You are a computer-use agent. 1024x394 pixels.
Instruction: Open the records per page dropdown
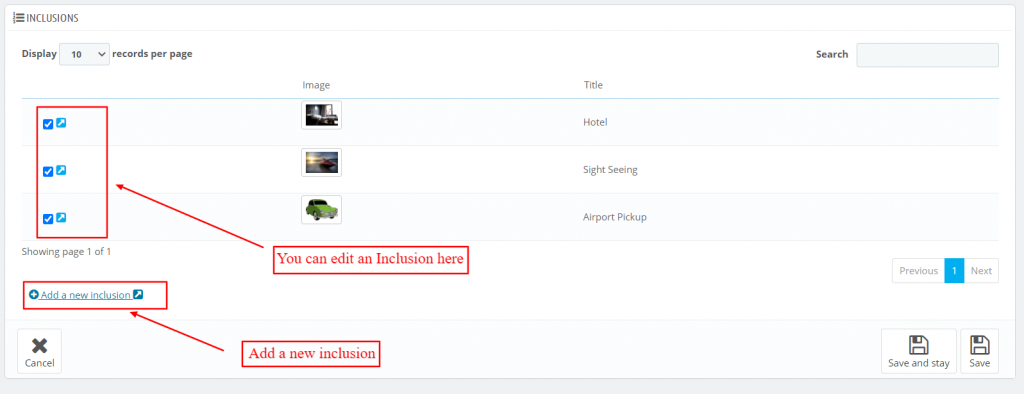click(x=84, y=54)
